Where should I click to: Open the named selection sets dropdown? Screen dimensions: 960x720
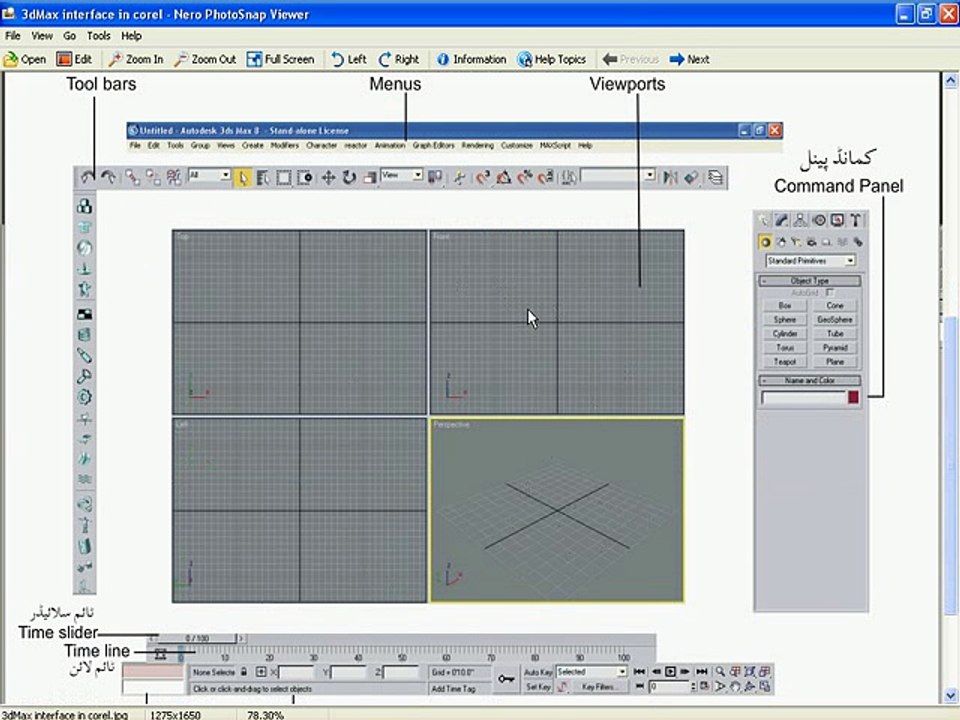pos(618,176)
